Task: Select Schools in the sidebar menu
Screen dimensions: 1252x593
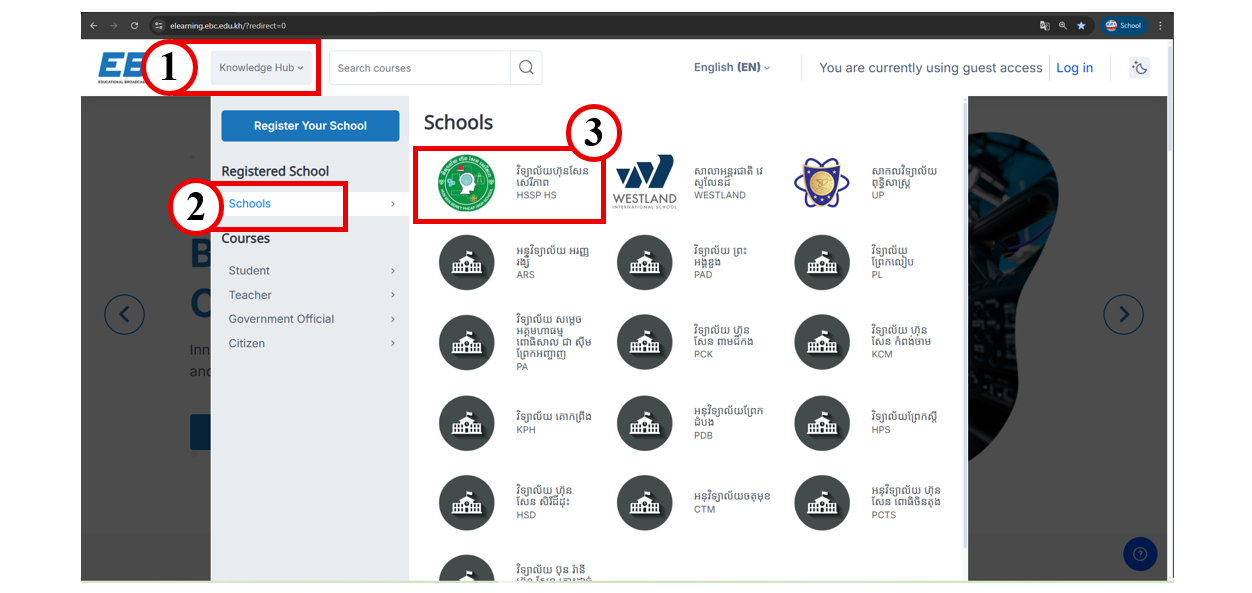Action: click(250, 204)
